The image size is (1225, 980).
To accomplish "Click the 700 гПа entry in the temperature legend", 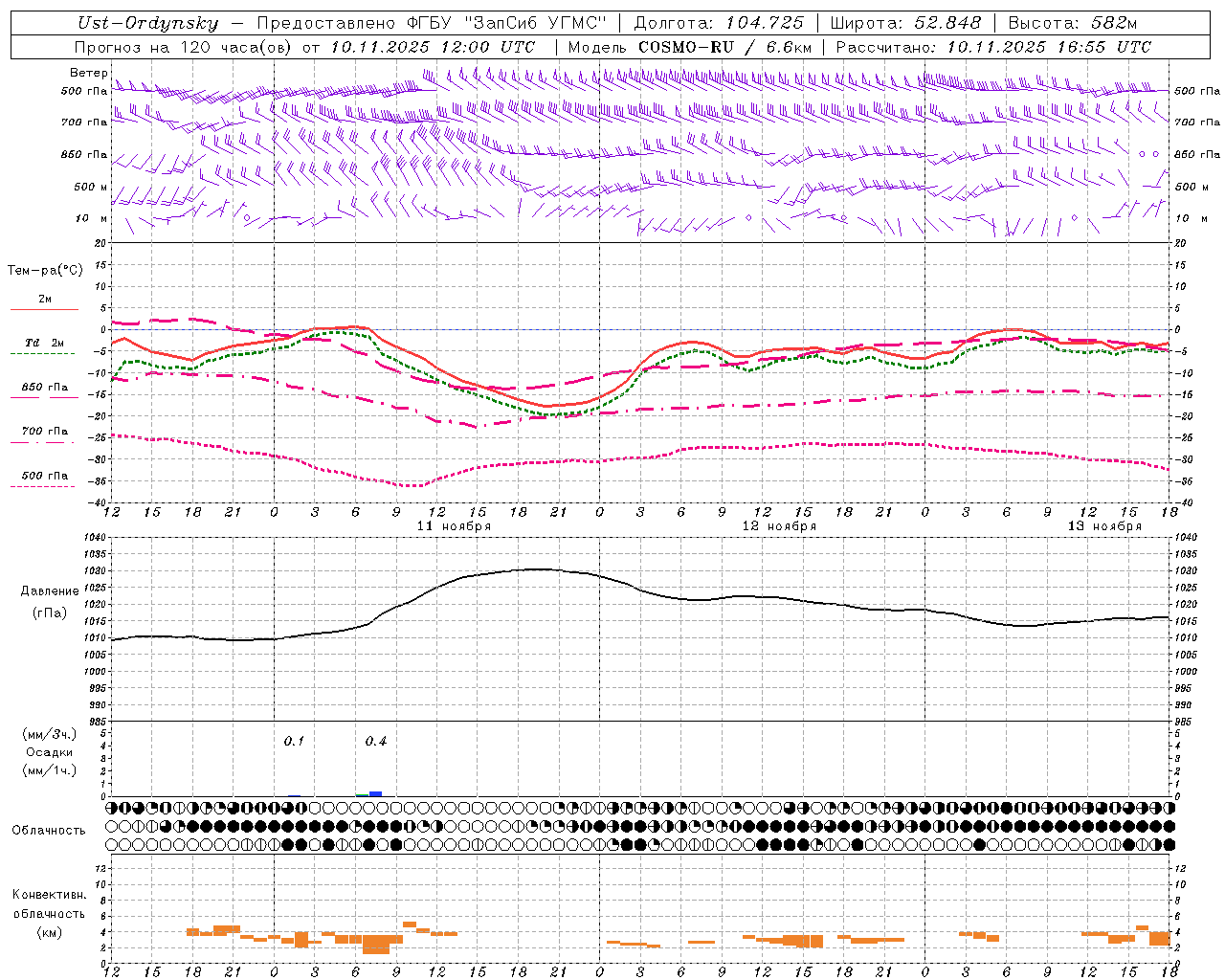I will click(x=45, y=431).
